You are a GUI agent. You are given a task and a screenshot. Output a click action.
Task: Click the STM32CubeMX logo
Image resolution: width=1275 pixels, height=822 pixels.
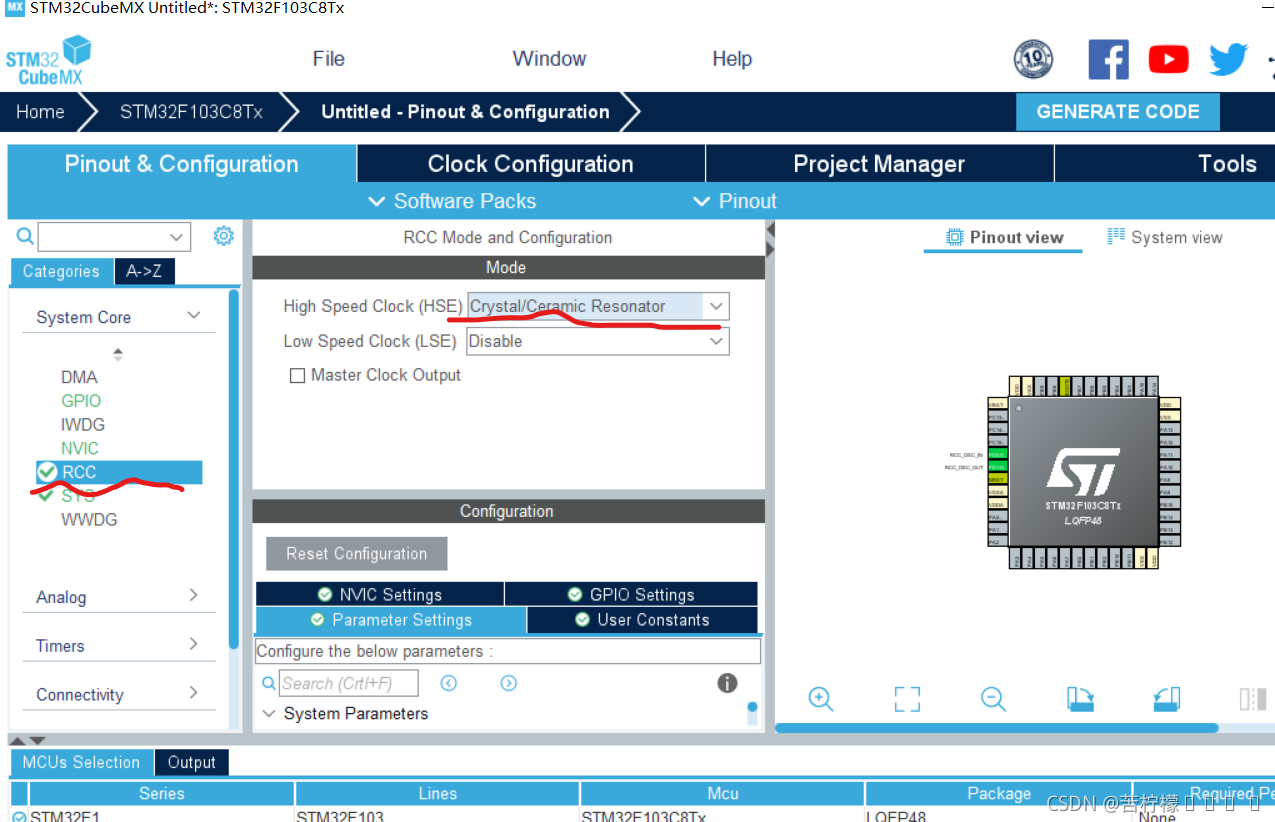point(48,59)
